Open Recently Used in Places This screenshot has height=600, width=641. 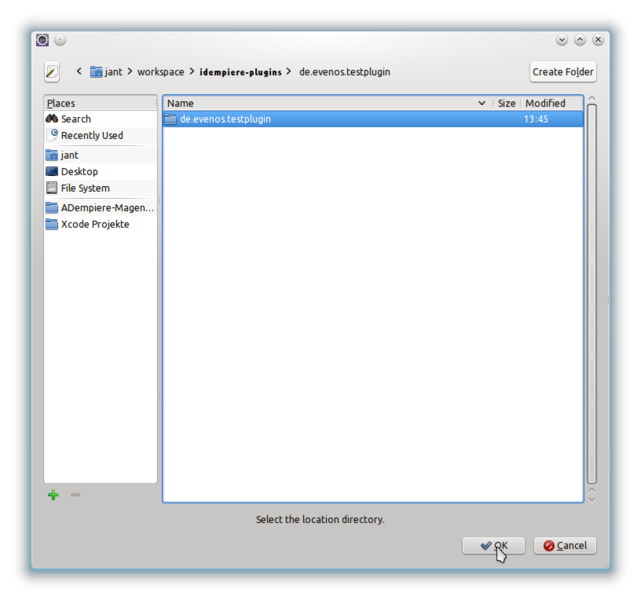[x=91, y=136]
